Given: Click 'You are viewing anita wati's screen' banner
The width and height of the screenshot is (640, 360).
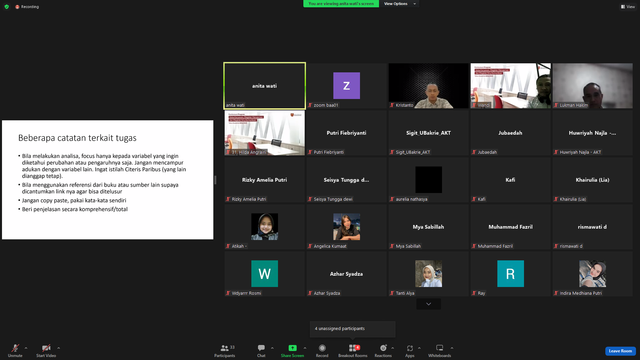Looking at the screenshot, I should point(341,4).
